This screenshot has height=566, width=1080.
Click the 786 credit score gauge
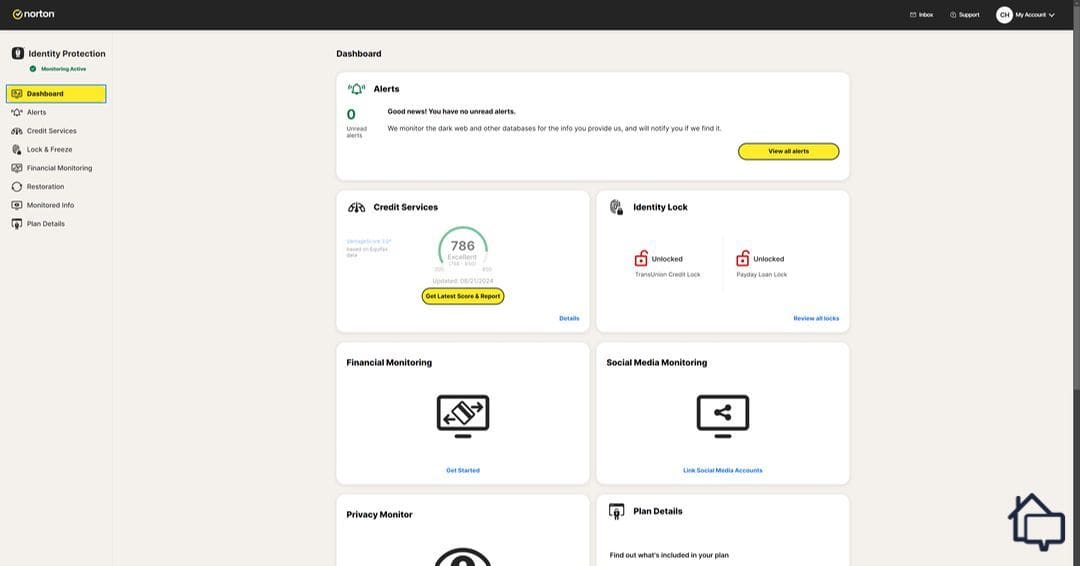click(463, 248)
